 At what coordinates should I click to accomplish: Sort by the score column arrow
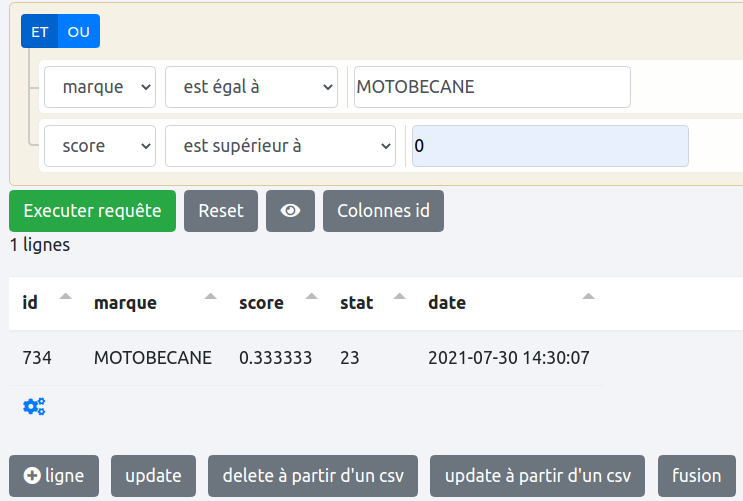coord(312,298)
